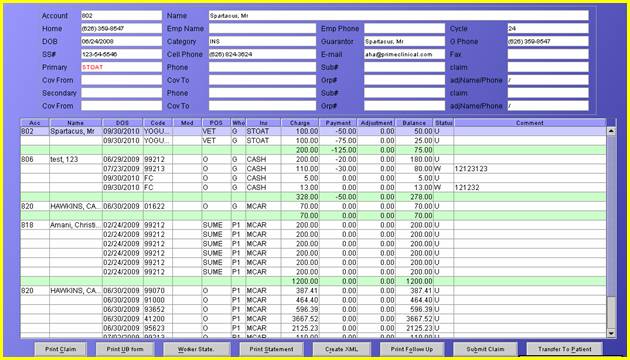Open the Print UB form button

tap(125, 349)
